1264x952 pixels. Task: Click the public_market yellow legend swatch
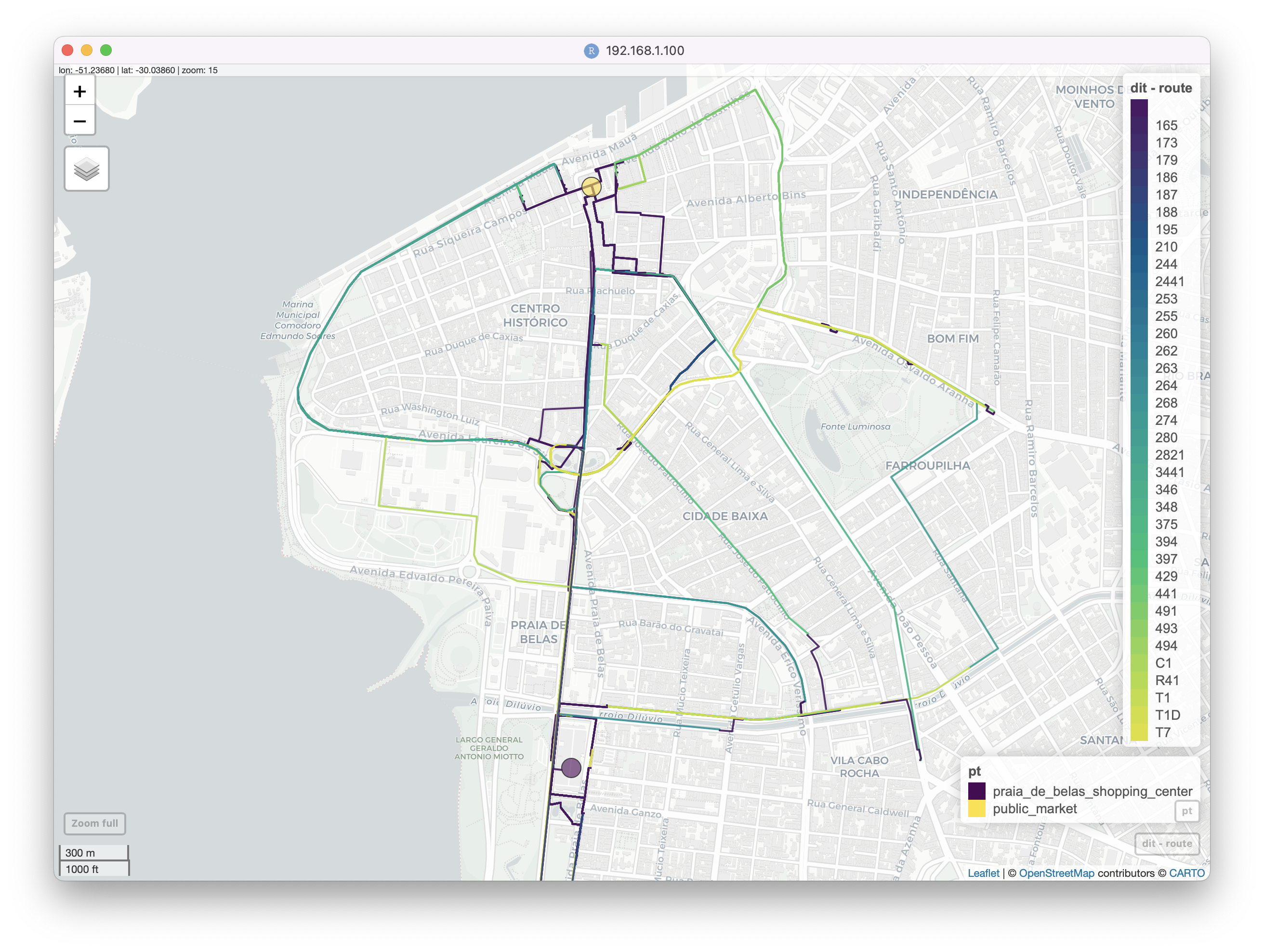click(976, 808)
